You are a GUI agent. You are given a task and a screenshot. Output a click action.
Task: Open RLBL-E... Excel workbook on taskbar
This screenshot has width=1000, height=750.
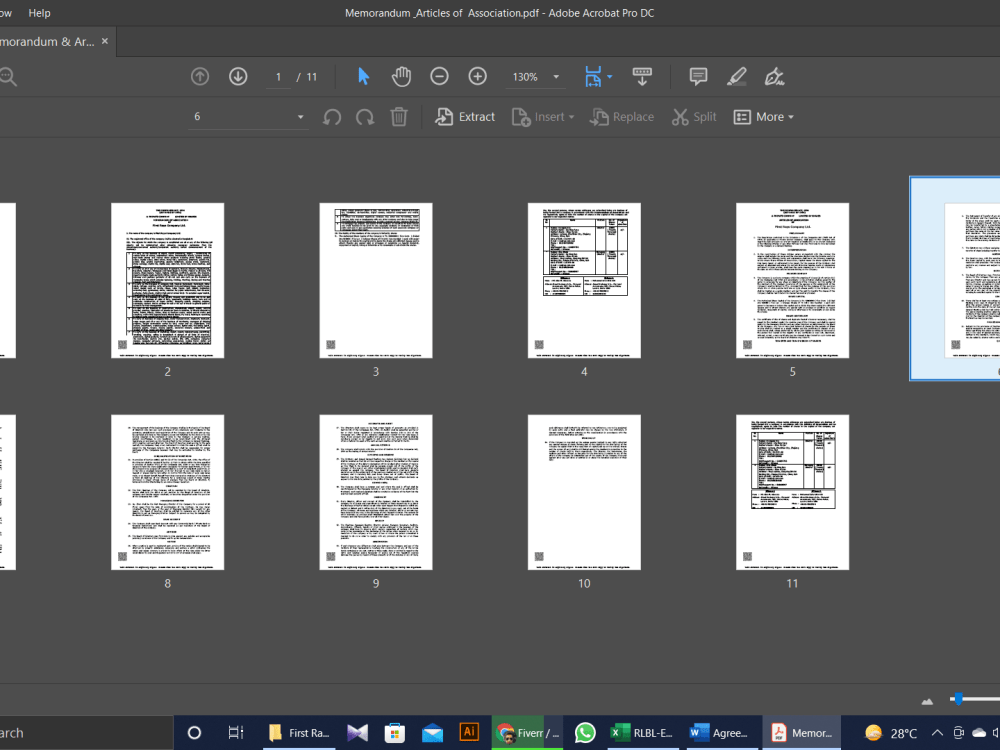click(642, 733)
